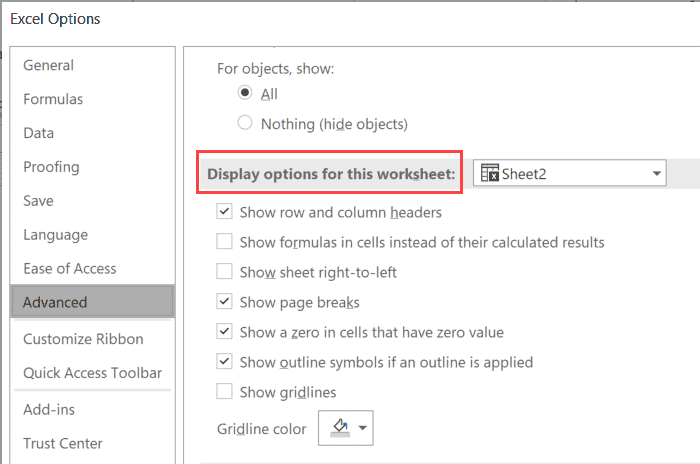700x464 pixels.
Task: Enable the Show gridlines checkbox
Action: [x=225, y=392]
